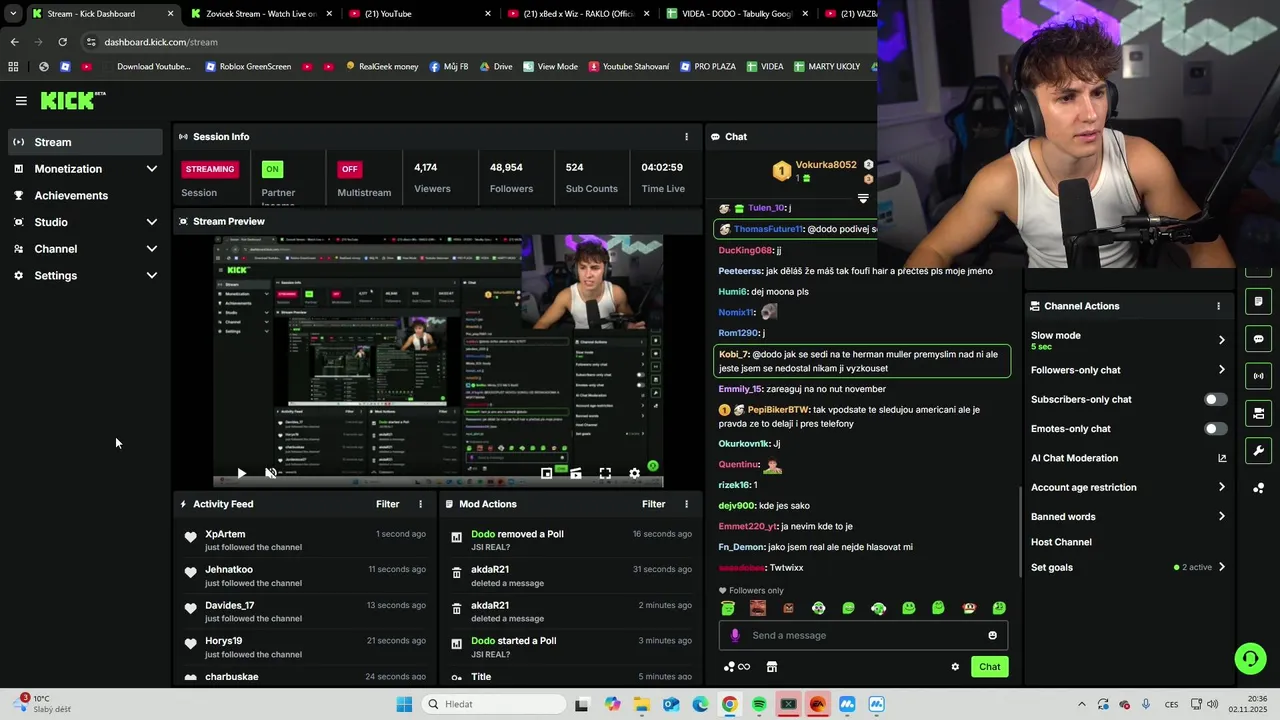Open Spotify from the taskbar
The width and height of the screenshot is (1280, 720).
[759, 704]
